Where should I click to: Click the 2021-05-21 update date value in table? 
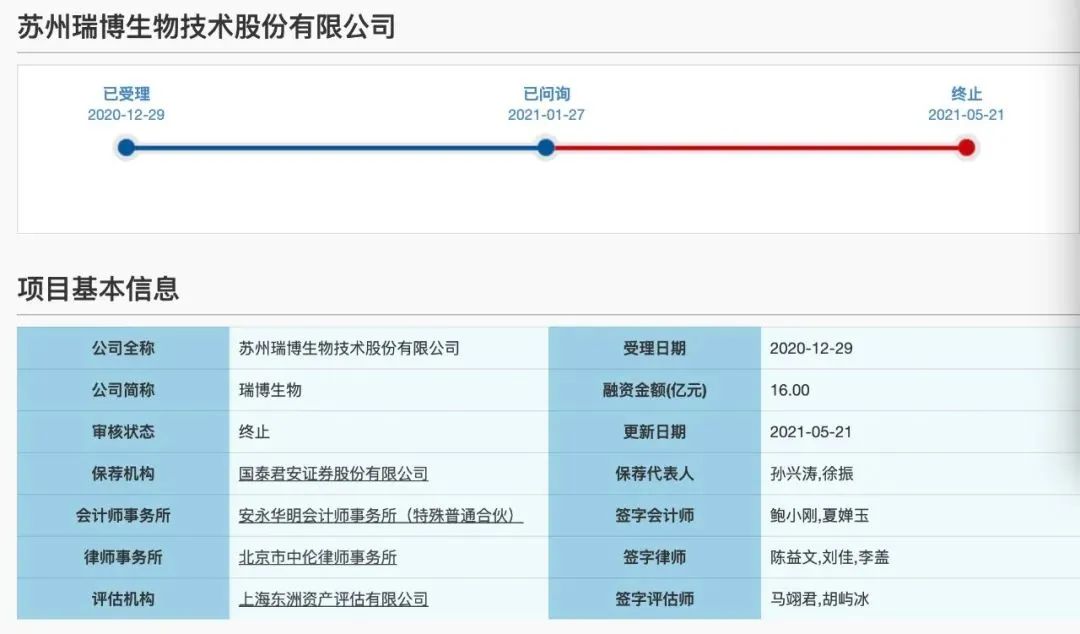tap(811, 432)
